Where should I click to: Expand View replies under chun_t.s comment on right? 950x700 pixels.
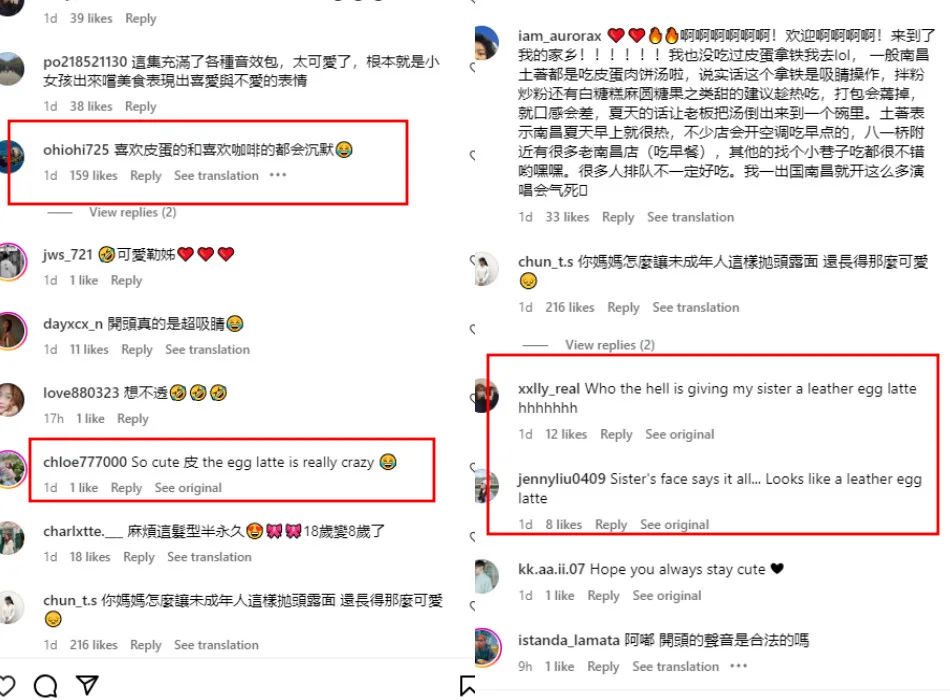pos(610,345)
